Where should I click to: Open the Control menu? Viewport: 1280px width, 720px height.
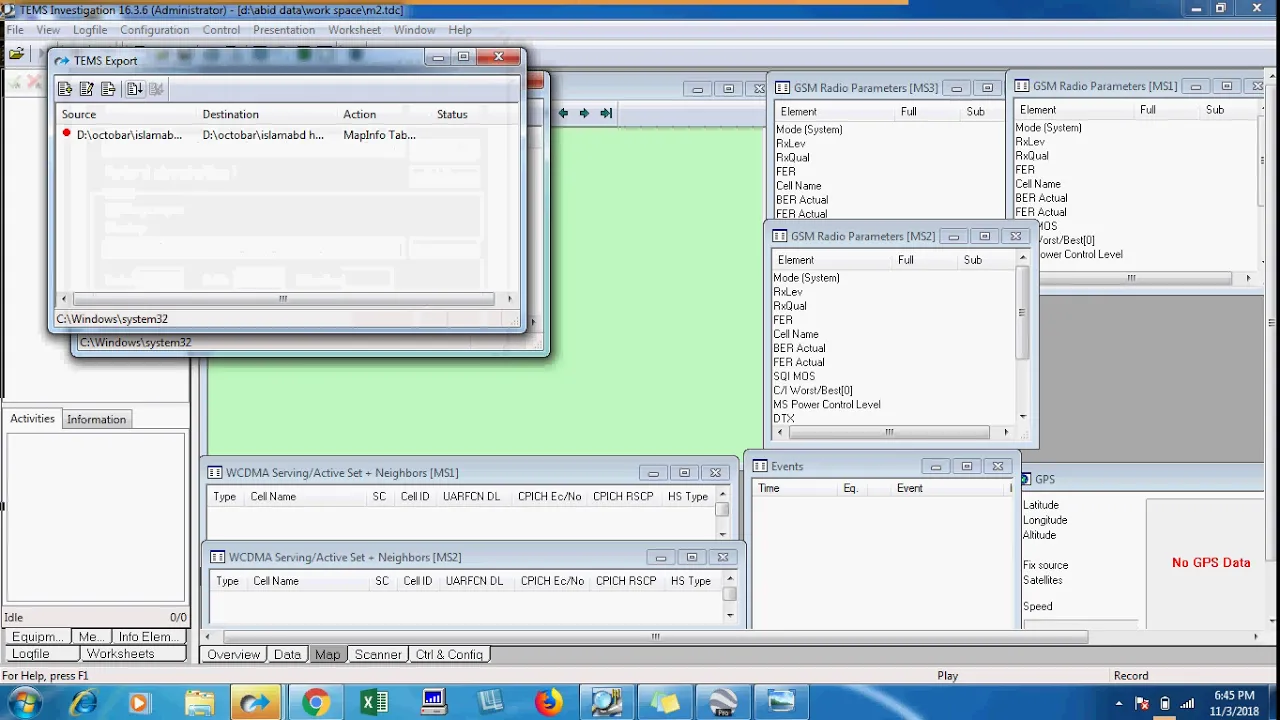[x=221, y=30]
